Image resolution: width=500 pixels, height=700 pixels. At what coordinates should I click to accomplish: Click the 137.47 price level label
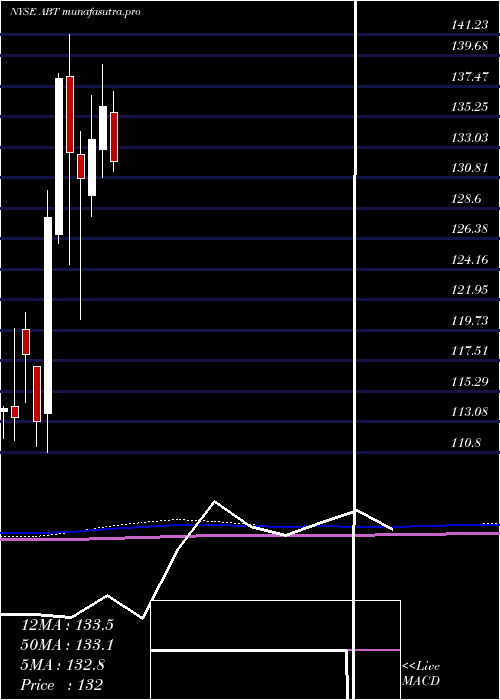470,77
